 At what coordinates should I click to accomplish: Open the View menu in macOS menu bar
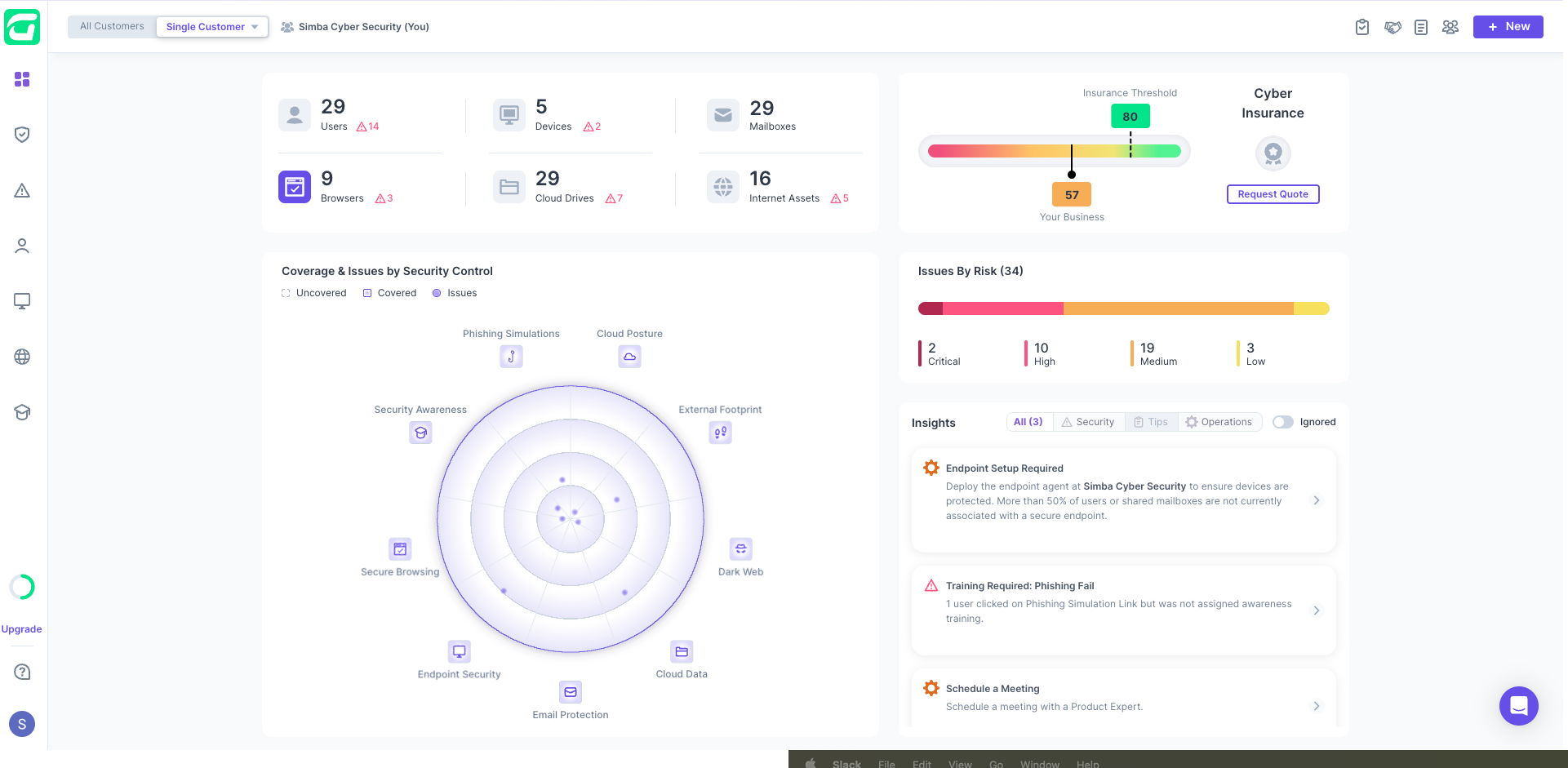pos(960,764)
